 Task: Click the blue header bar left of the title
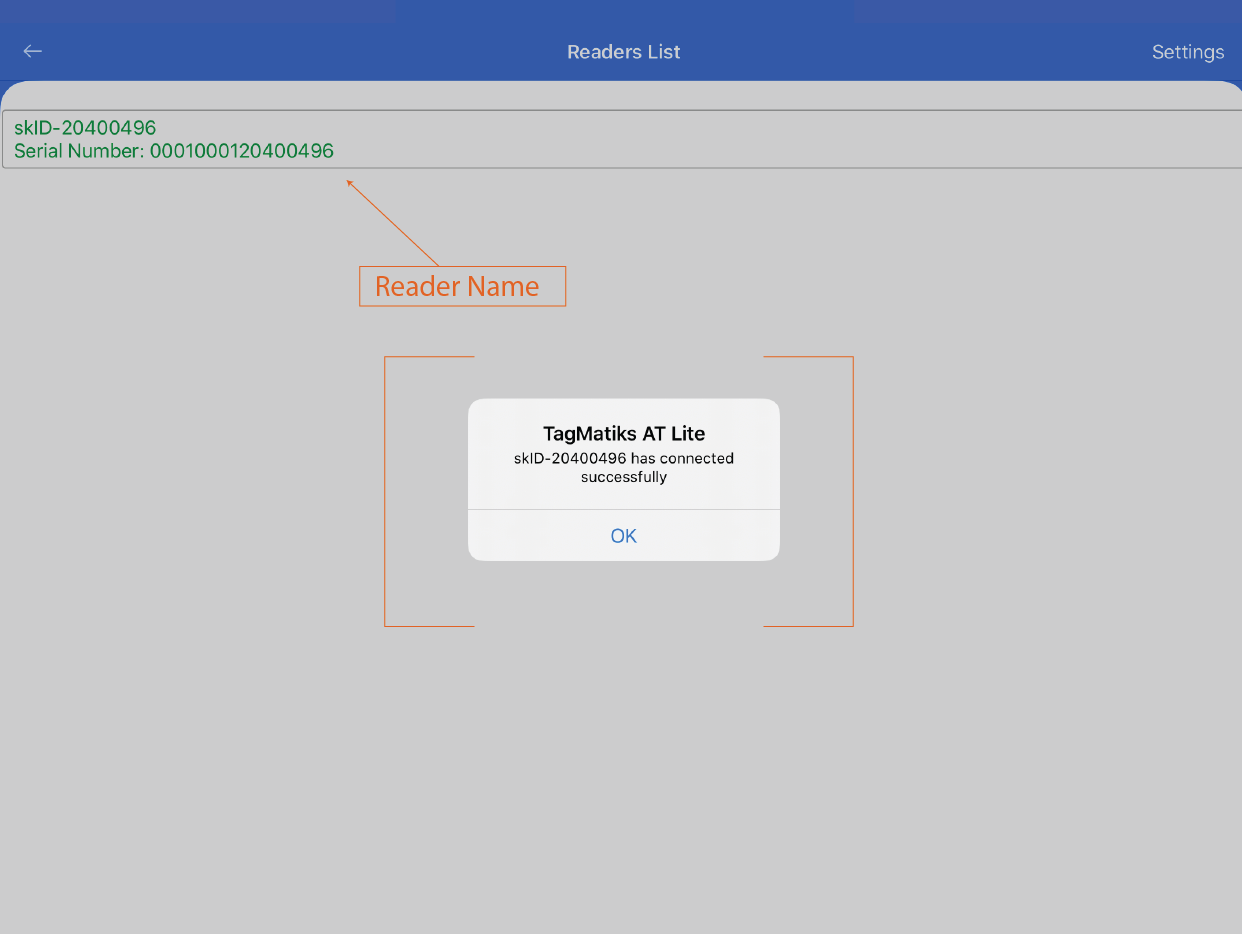tap(300, 52)
